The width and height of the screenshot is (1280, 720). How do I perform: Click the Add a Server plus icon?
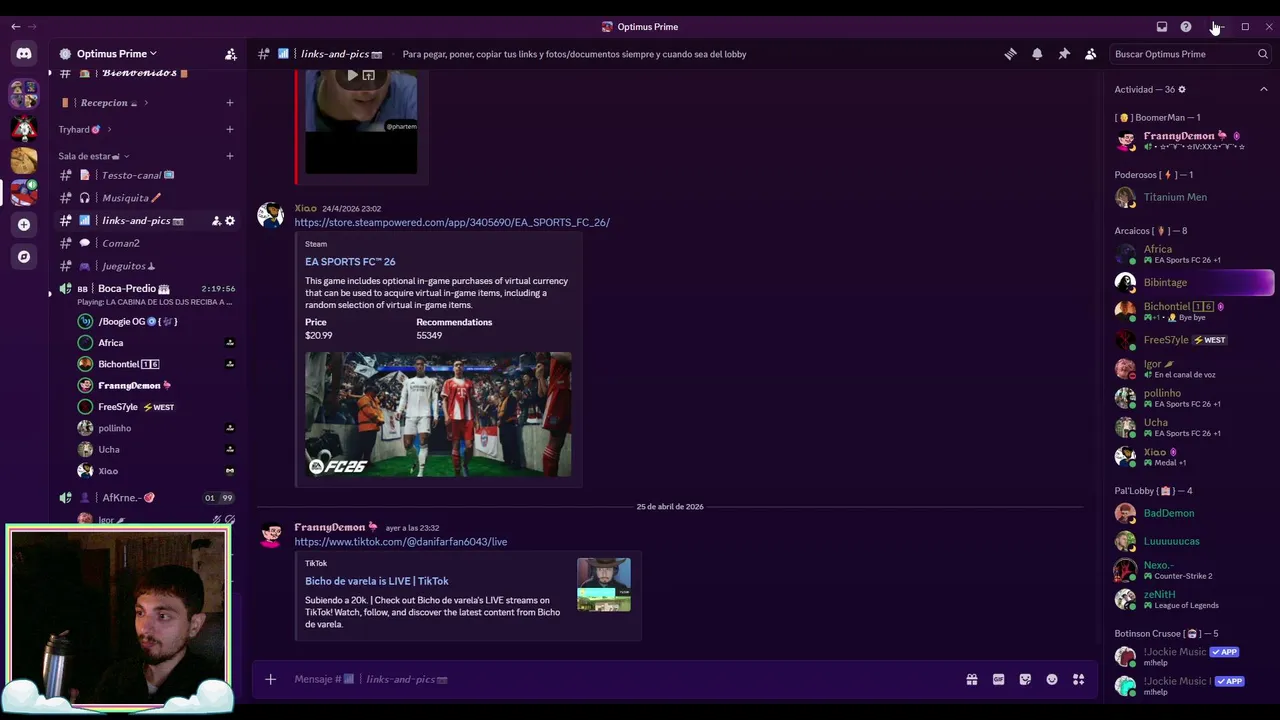24,225
